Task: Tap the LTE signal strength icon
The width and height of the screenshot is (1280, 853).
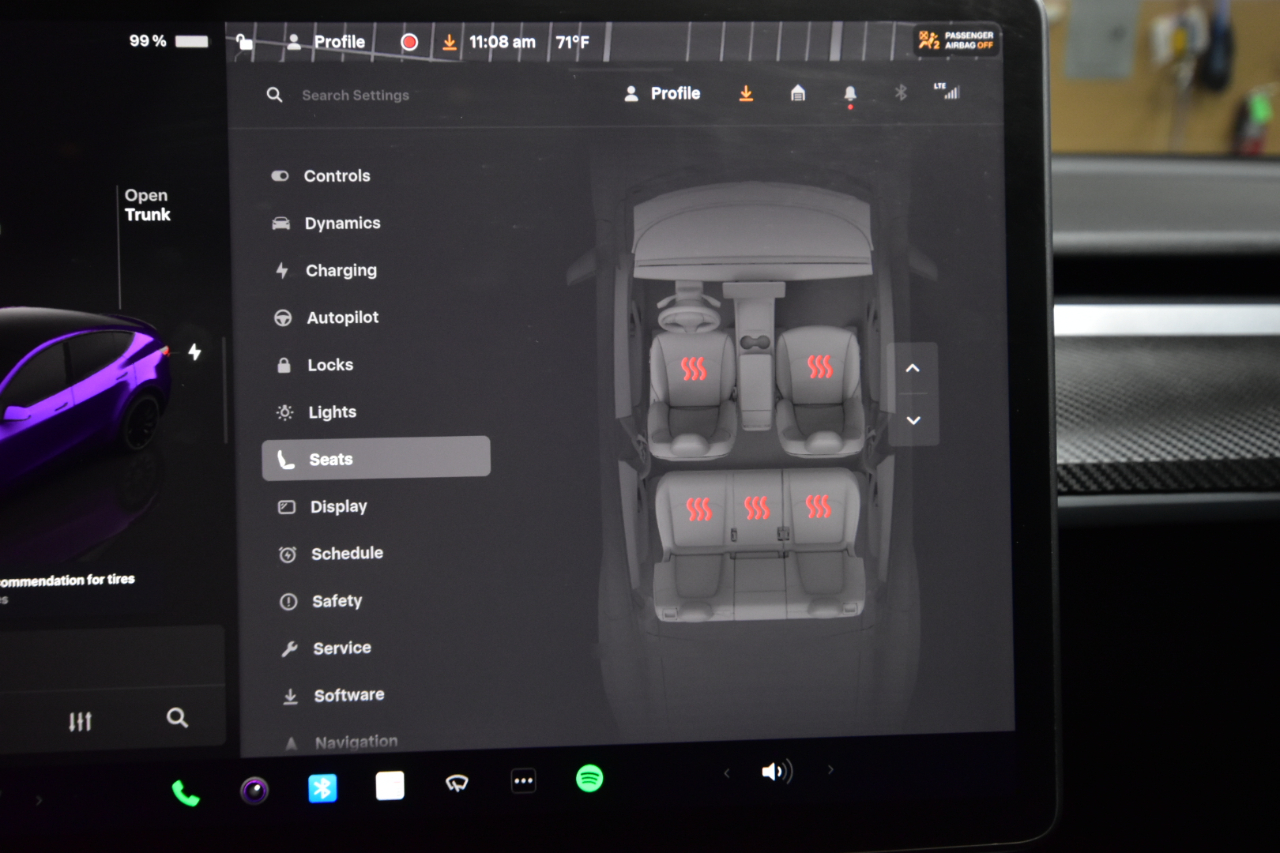Action: click(x=946, y=91)
